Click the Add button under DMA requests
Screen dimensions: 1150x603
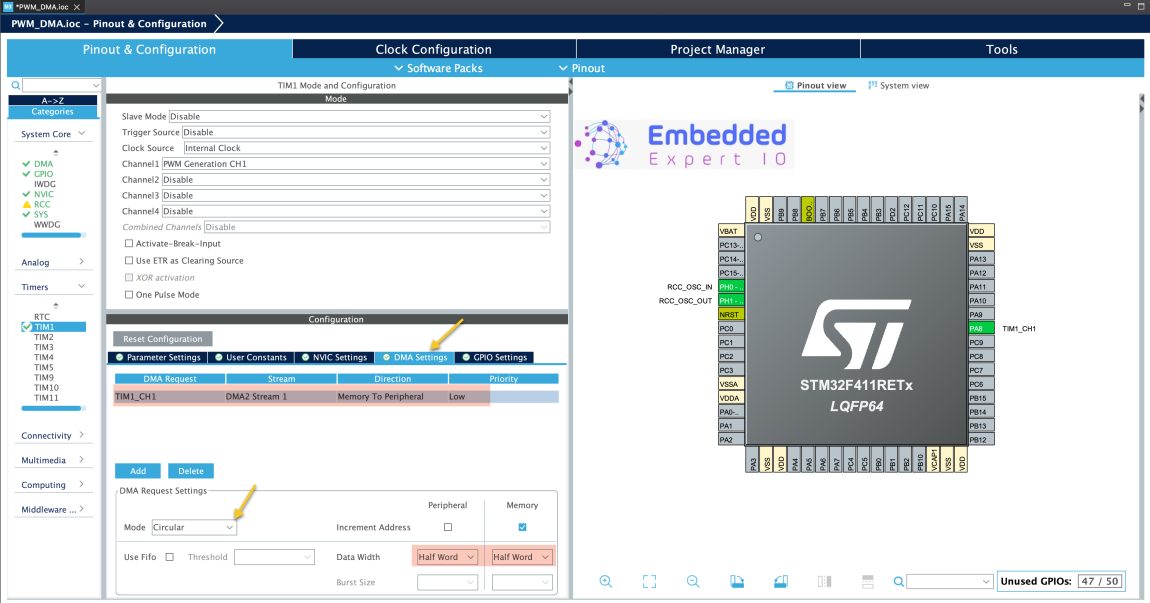pyautogui.click(x=137, y=470)
